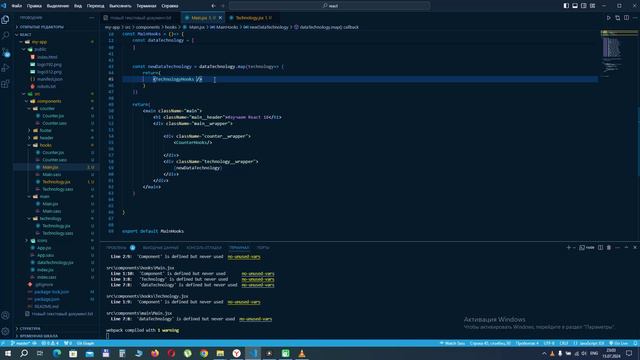Switch to the text document tab
The width and height of the screenshot is (640, 360).
(140, 18)
